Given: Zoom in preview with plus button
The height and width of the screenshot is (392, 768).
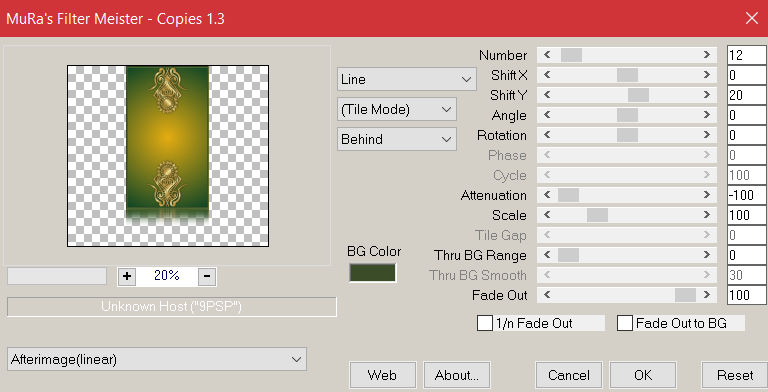Looking at the screenshot, I should pyautogui.click(x=127, y=276).
